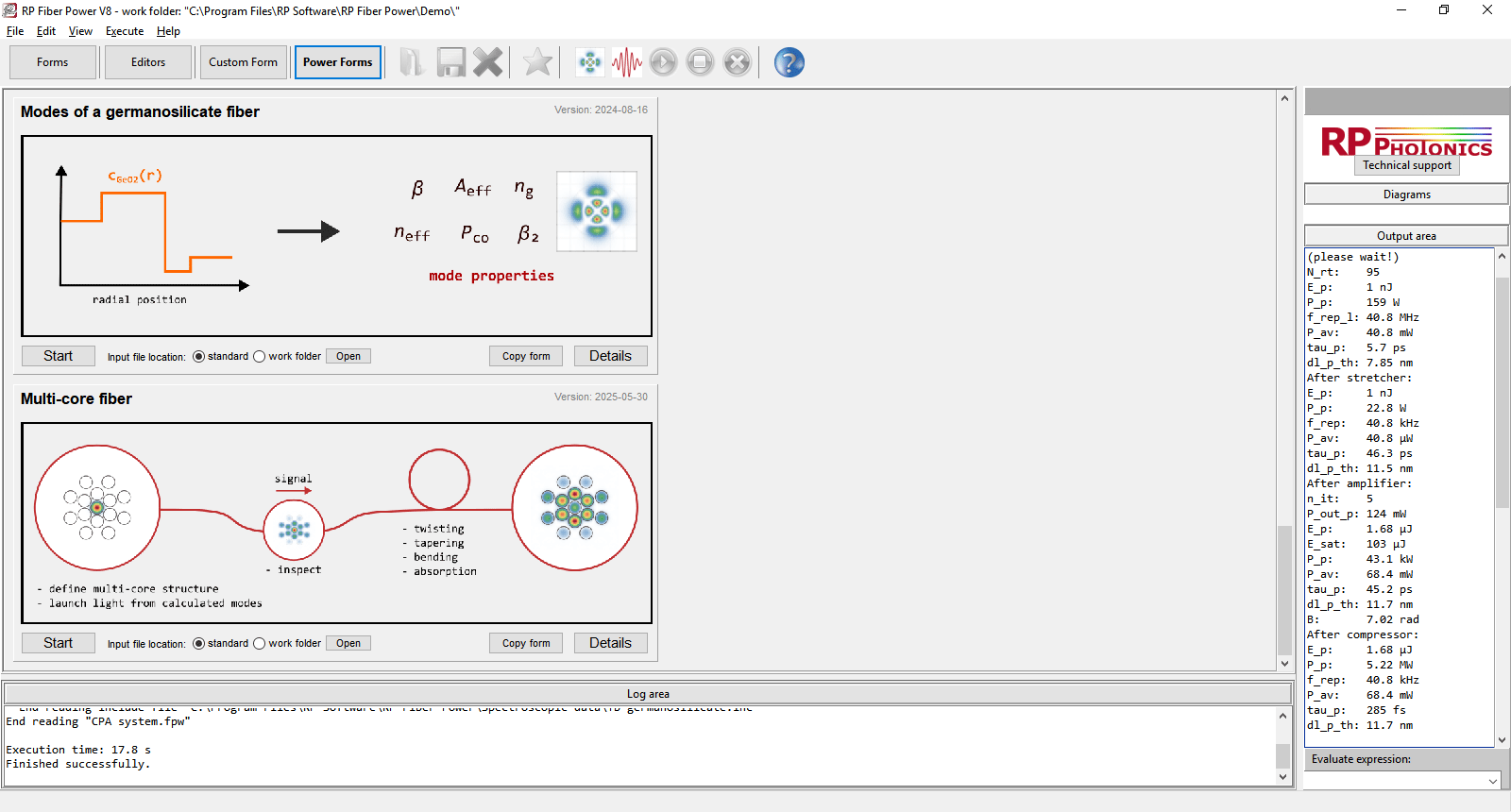The width and height of the screenshot is (1511, 812).
Task: Click the blue help question mark icon
Action: coord(789,62)
